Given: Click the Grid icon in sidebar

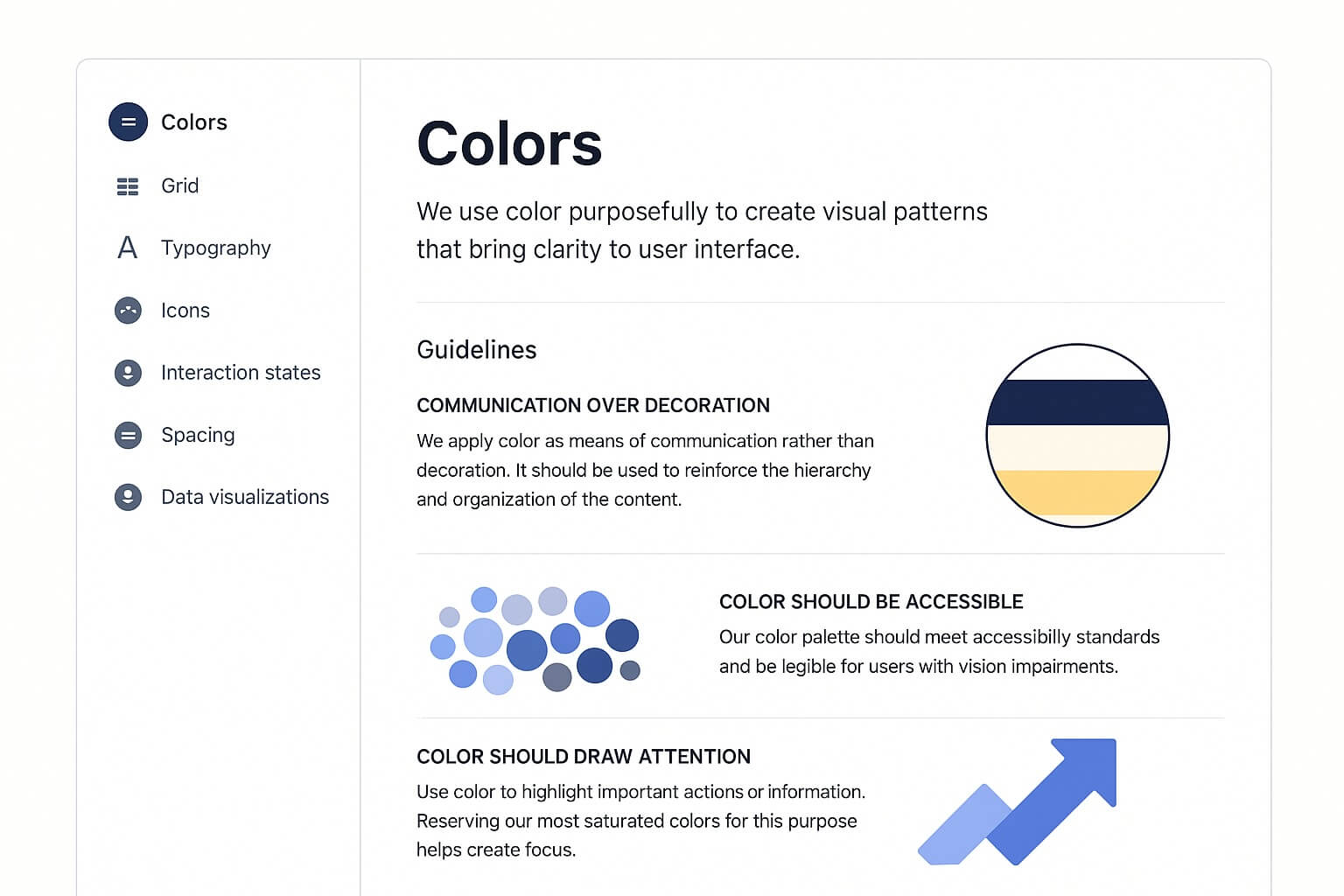Looking at the screenshot, I should [x=128, y=186].
